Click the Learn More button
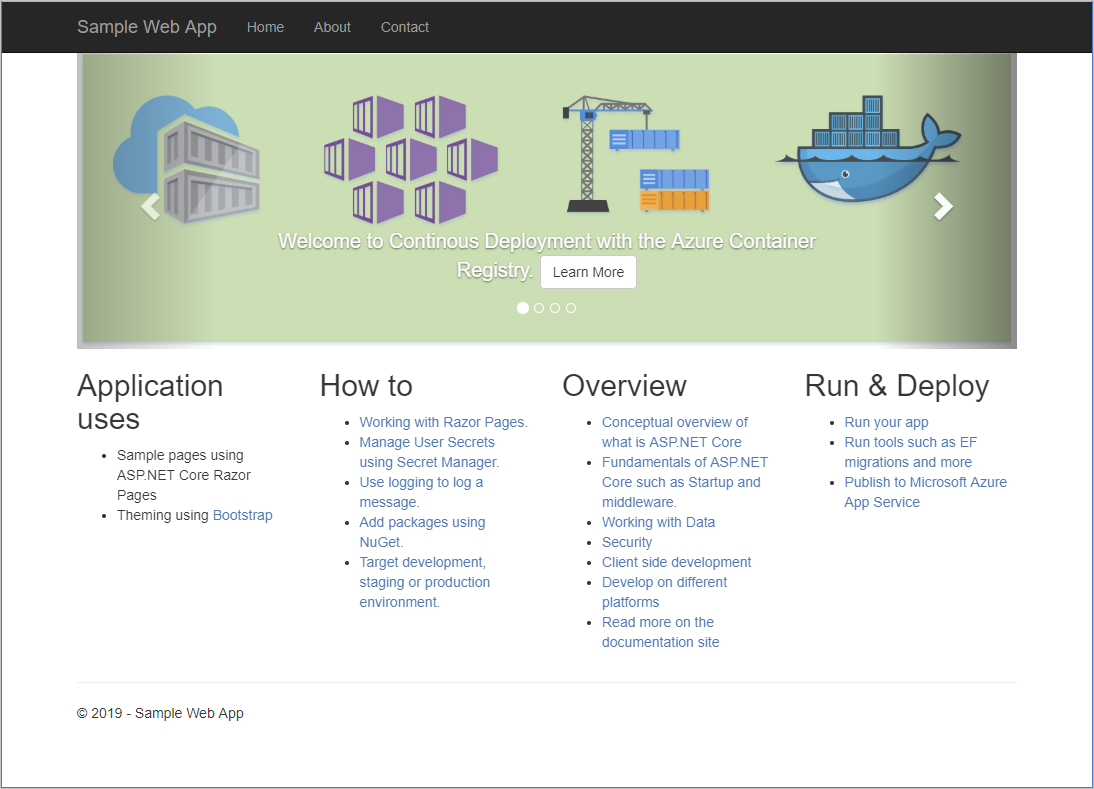The height and width of the screenshot is (789, 1094). [588, 272]
